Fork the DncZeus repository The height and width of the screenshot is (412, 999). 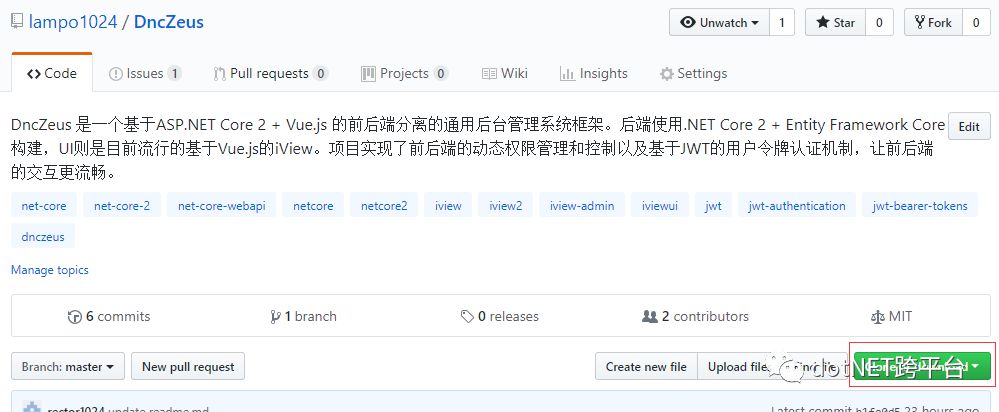pos(933,23)
